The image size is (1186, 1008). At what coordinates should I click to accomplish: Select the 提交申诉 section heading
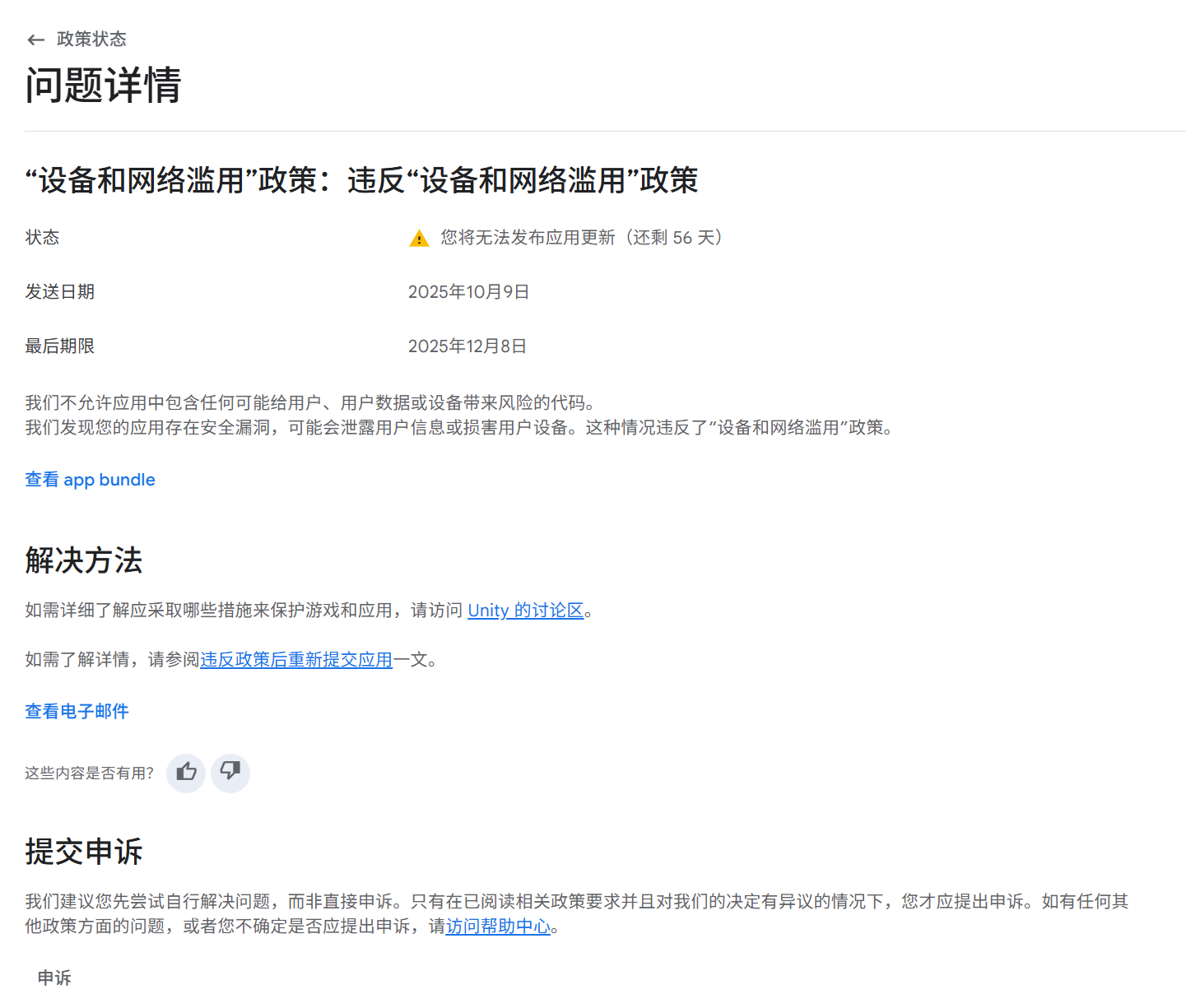pos(82,852)
